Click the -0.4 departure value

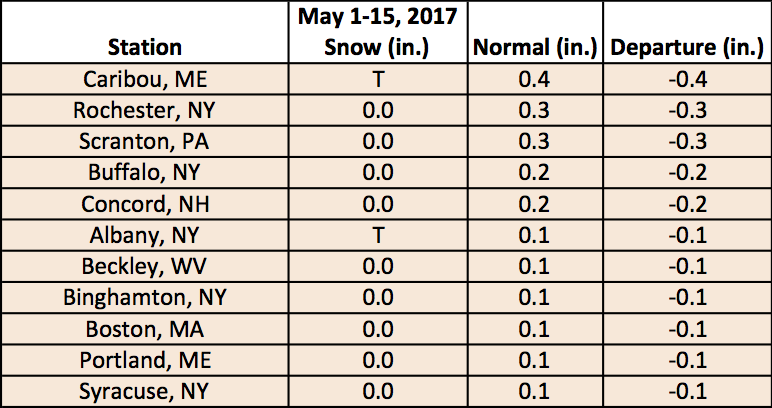(685, 78)
